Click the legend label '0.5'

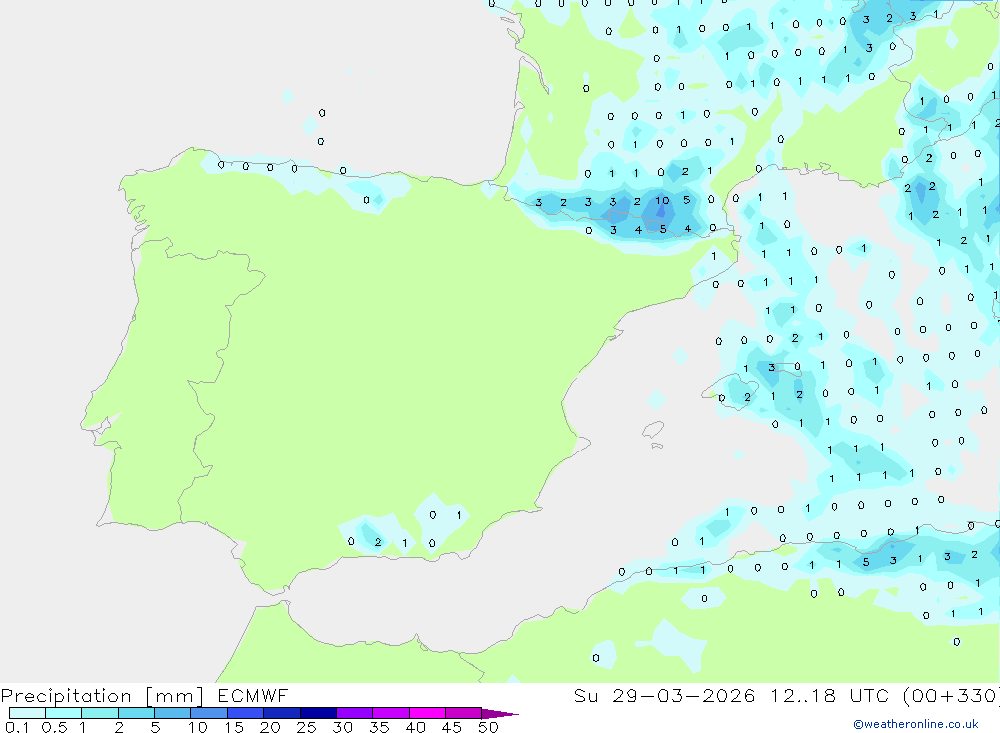[x=54, y=727]
